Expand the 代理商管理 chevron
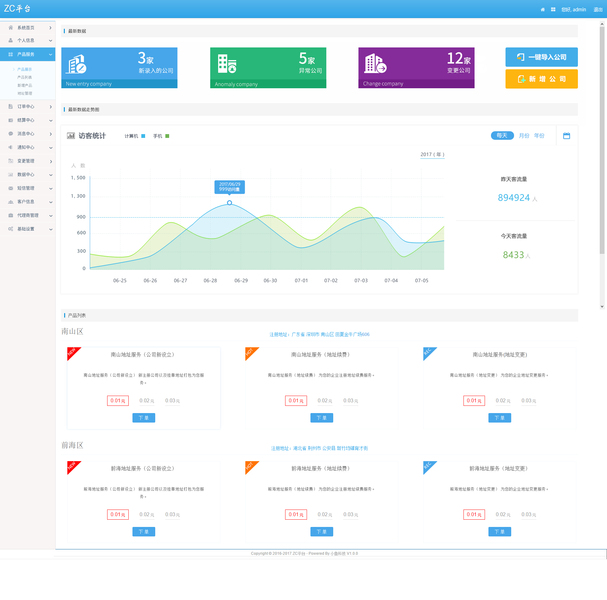The image size is (607, 600). [51, 216]
